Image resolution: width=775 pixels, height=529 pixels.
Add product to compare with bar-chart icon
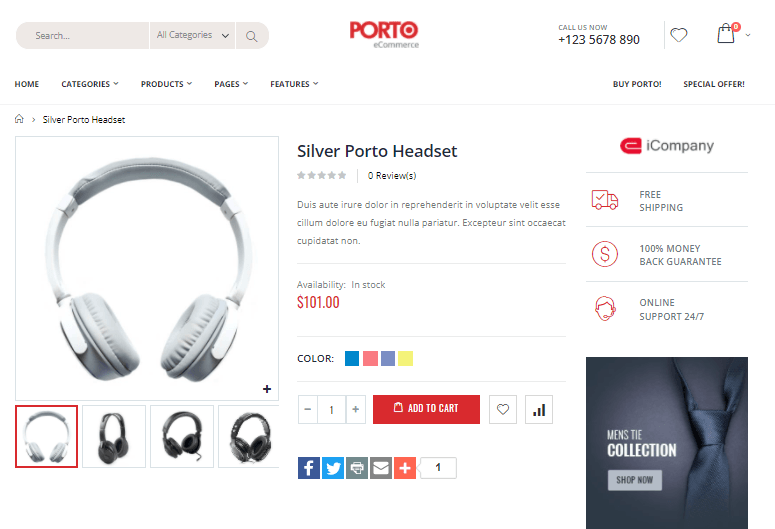click(539, 409)
